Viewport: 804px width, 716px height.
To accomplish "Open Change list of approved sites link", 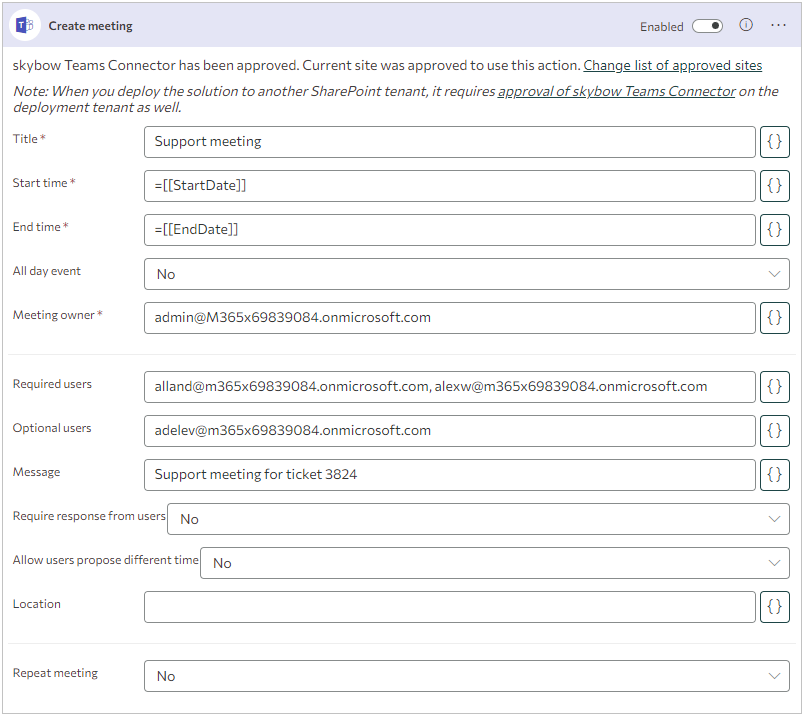I will [672, 66].
